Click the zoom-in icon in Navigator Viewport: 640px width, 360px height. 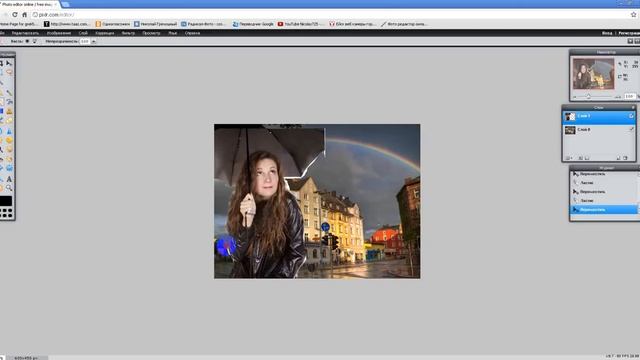point(618,97)
